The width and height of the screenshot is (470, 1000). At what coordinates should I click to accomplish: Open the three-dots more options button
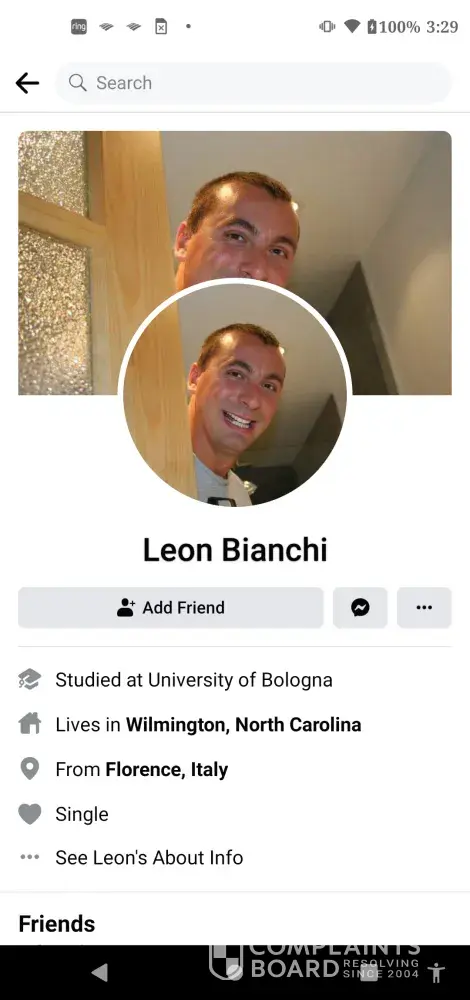(x=424, y=608)
